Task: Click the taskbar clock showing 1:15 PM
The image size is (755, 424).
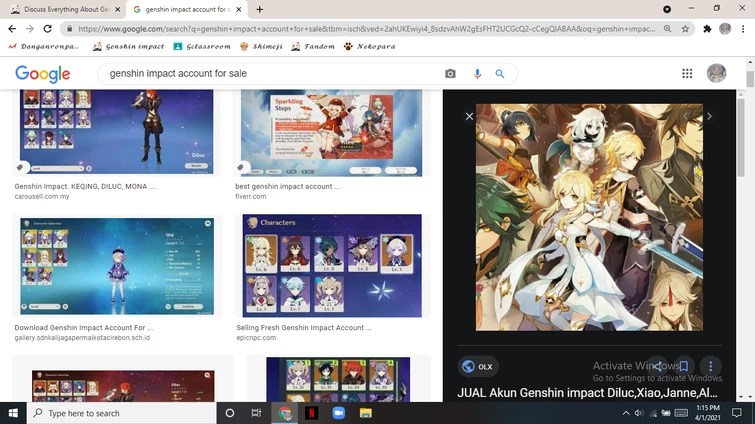Action: click(708, 413)
